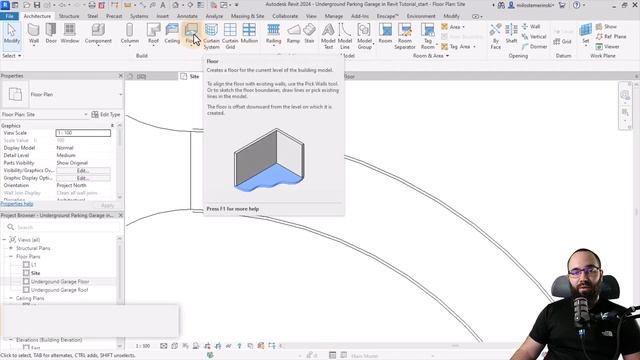
Task: Select the Roof tool
Action: pos(153,33)
